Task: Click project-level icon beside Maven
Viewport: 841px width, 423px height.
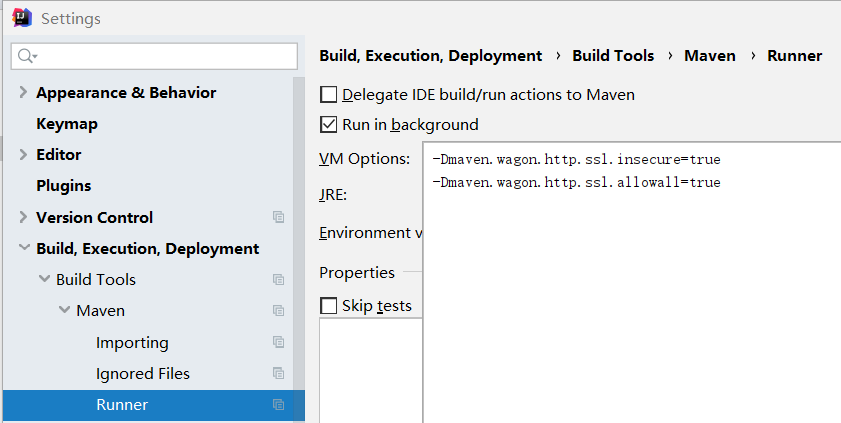Action: 278,310
